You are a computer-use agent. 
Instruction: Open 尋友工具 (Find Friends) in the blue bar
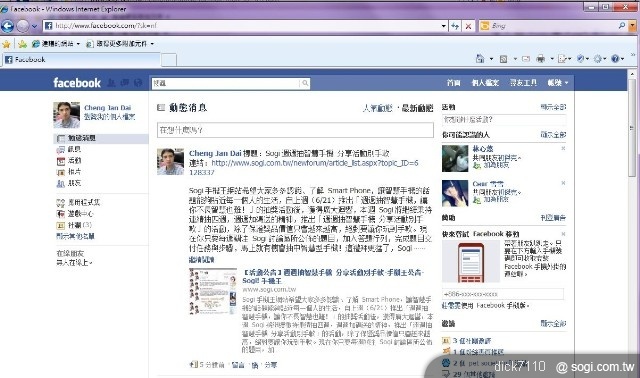523,83
